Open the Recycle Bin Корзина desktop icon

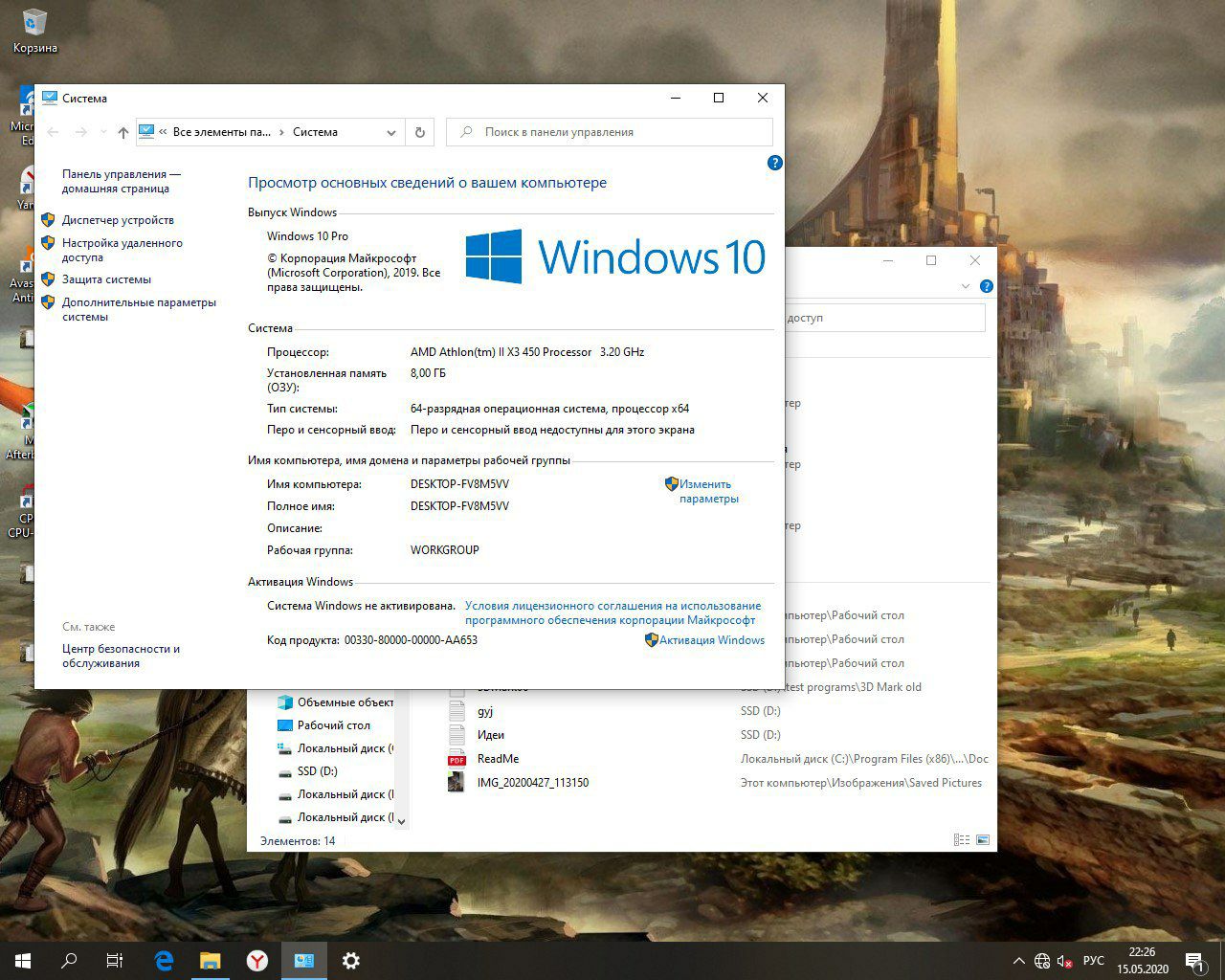[34, 30]
